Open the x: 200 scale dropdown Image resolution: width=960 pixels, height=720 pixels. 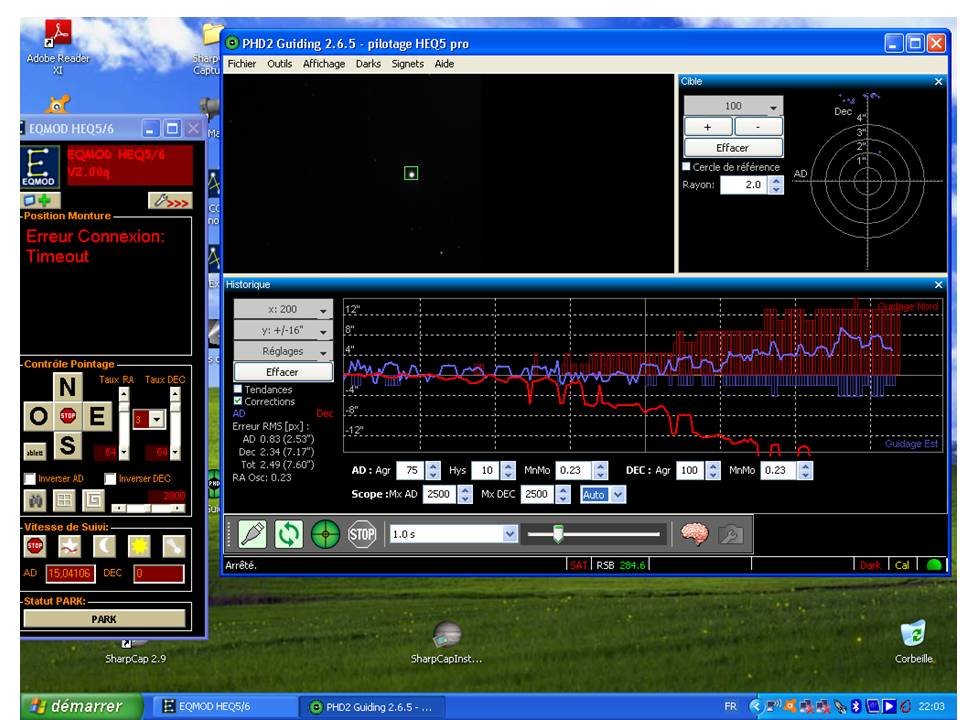[x=283, y=309]
